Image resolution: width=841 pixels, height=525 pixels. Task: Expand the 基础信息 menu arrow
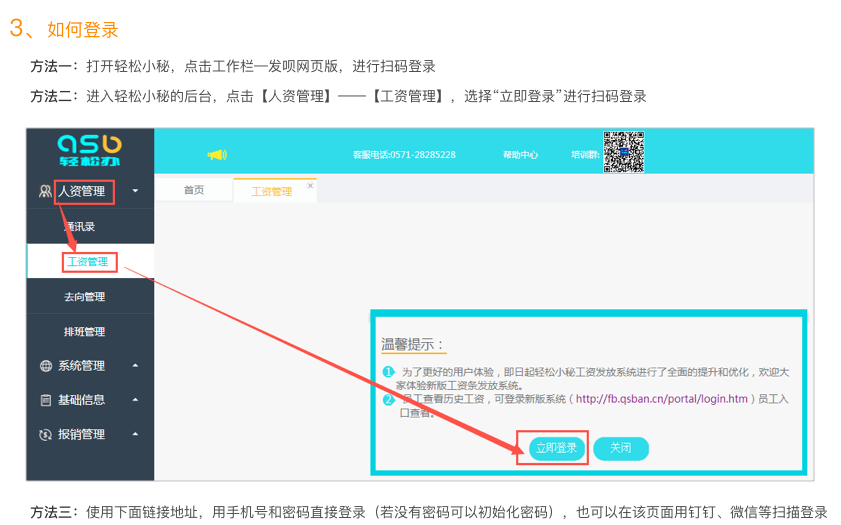135,400
